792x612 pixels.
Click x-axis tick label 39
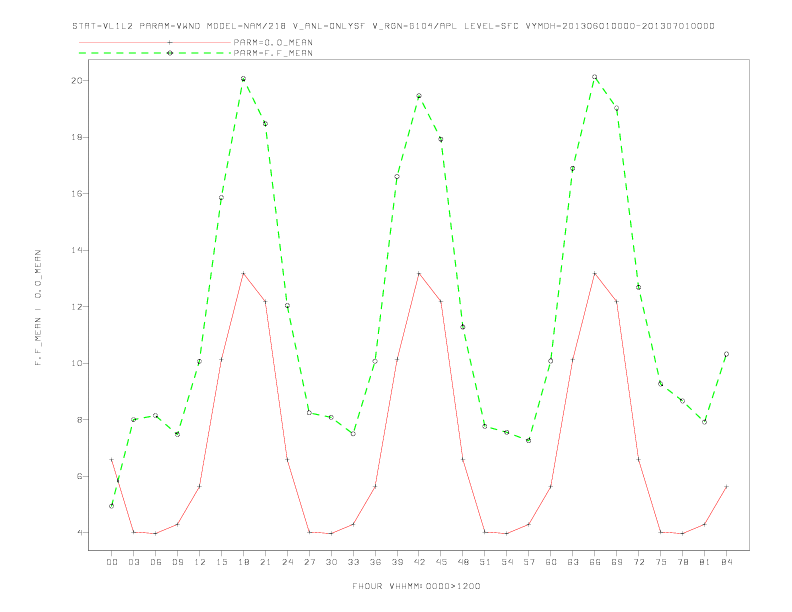pos(397,562)
